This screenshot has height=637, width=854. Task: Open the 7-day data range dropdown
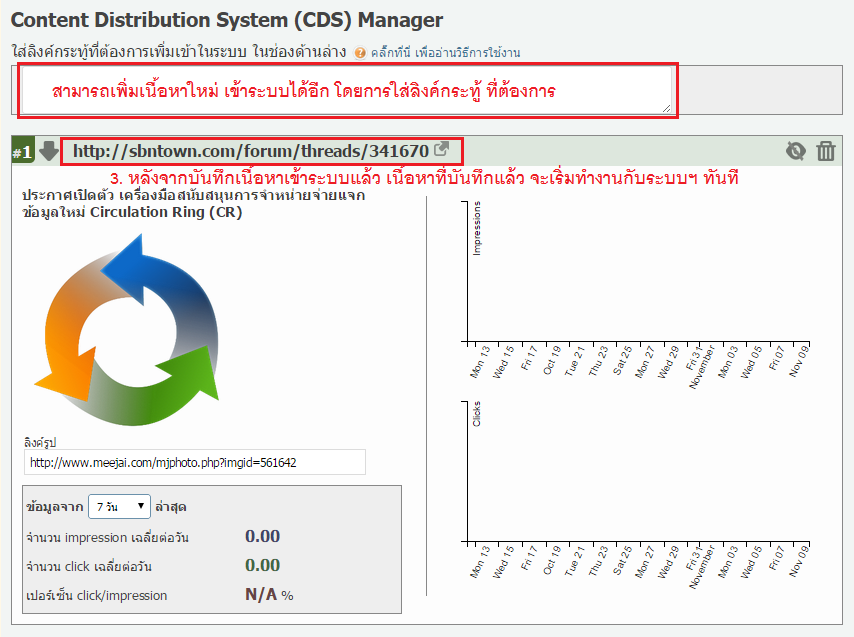point(119,506)
